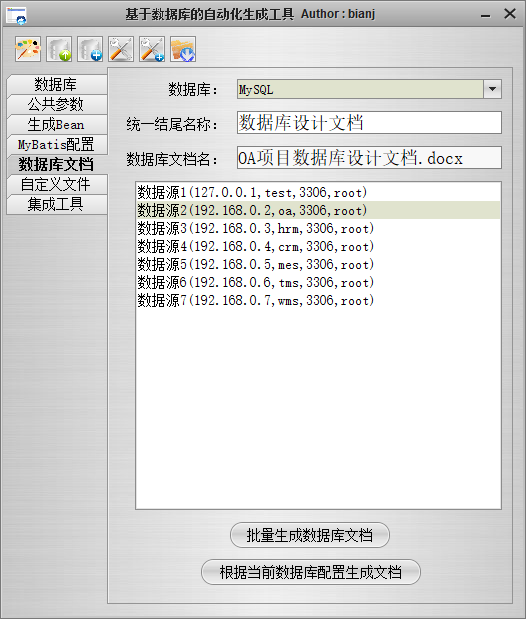Click the 数据库文档名 input field
The image size is (526, 619).
(x=369, y=158)
